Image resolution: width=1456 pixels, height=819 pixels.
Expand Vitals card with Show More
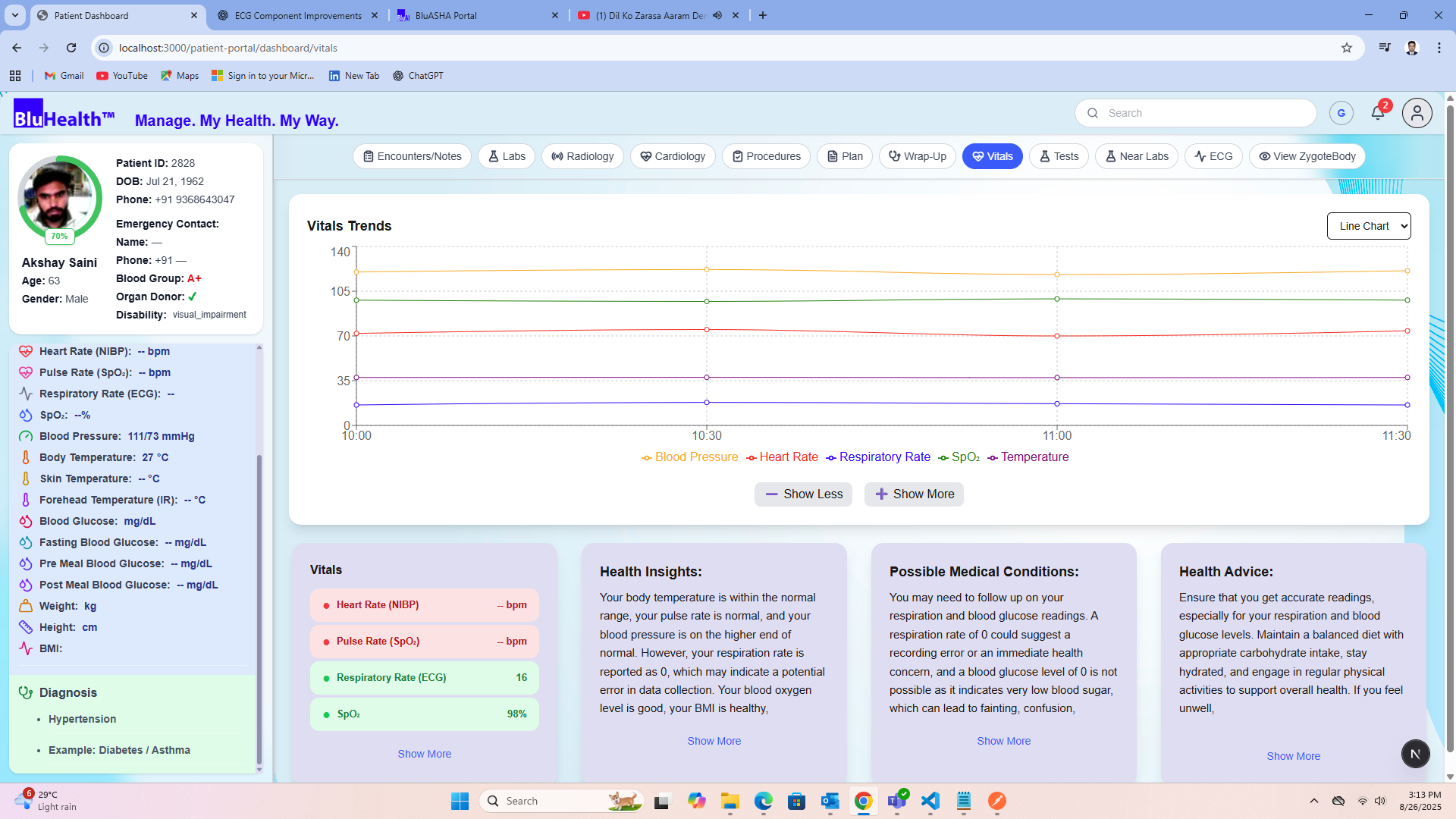click(x=424, y=754)
